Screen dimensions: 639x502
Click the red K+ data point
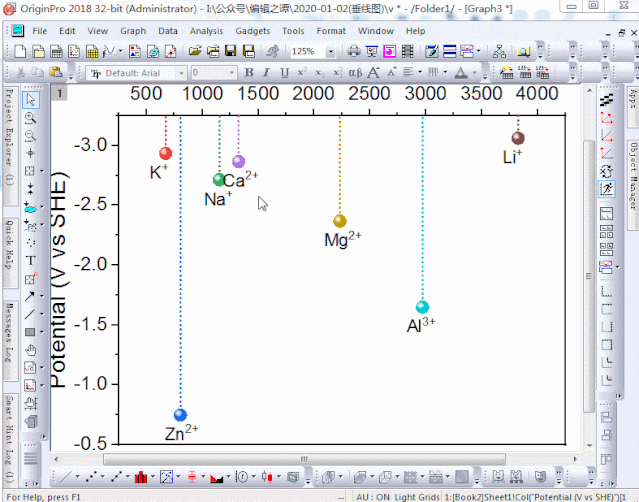[x=165, y=153]
